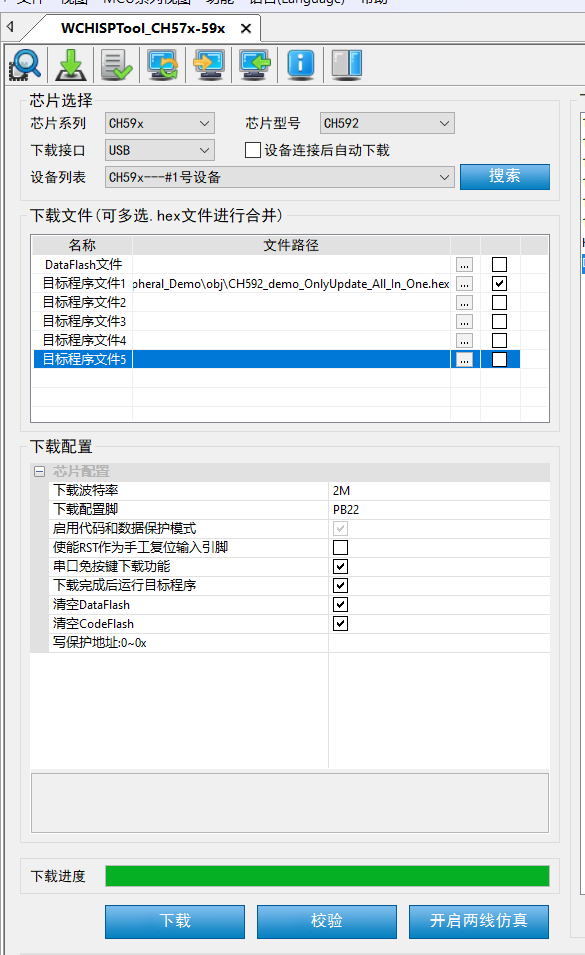The height and width of the screenshot is (955, 585).
Task: Collapse the 芯片配置 section
Action: click(x=40, y=471)
